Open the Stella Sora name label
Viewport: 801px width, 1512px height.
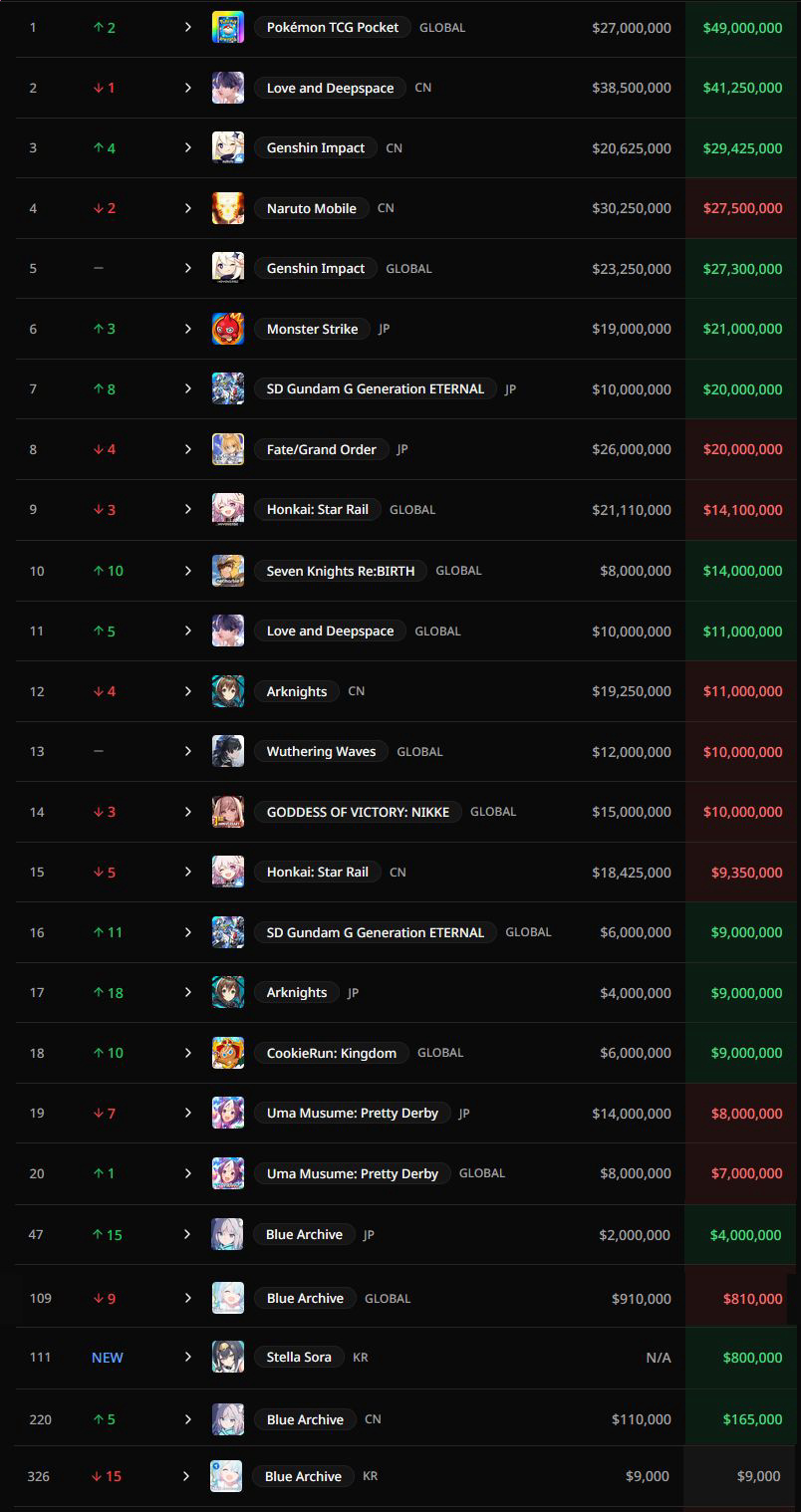point(299,1357)
